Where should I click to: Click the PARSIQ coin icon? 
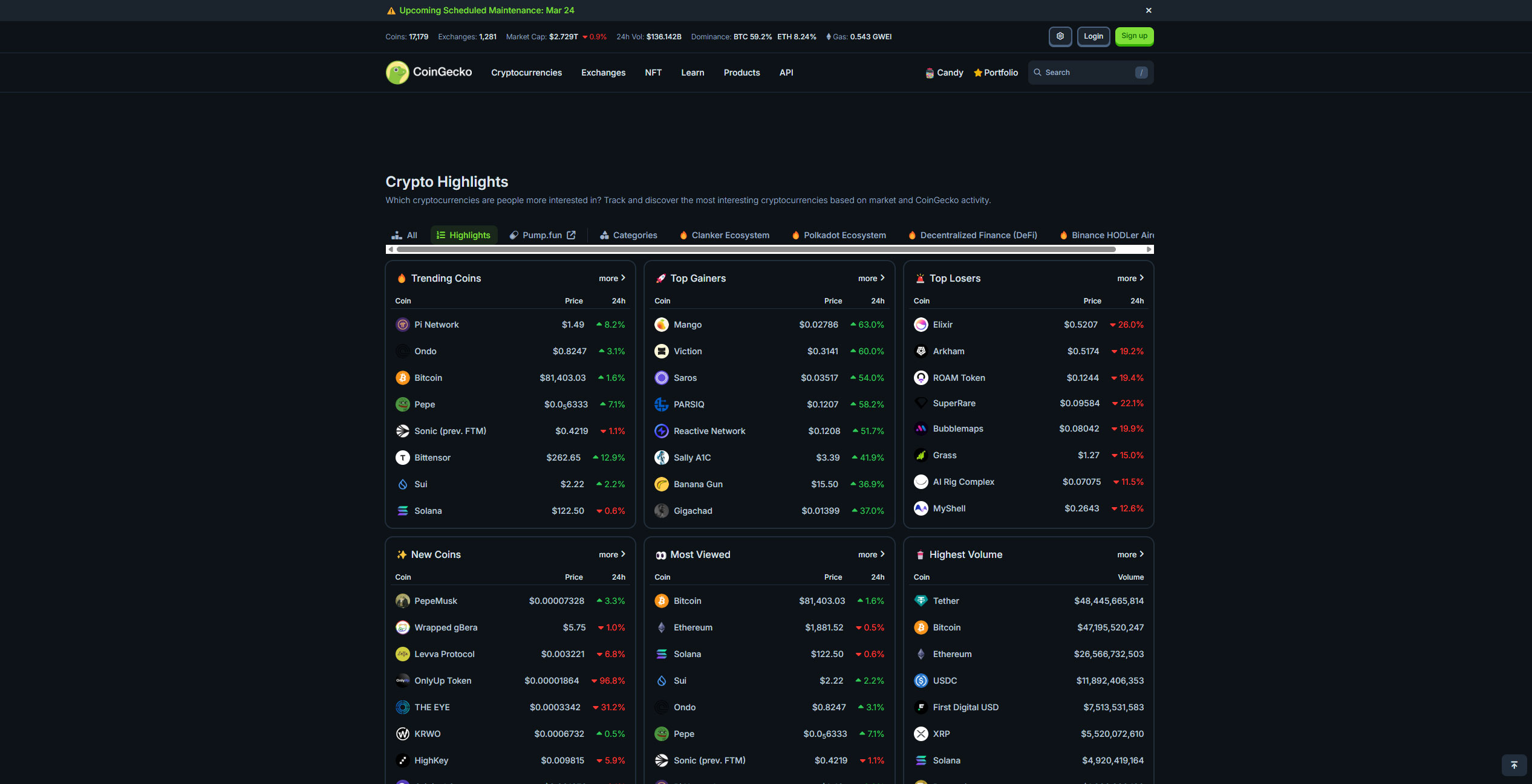pos(662,404)
